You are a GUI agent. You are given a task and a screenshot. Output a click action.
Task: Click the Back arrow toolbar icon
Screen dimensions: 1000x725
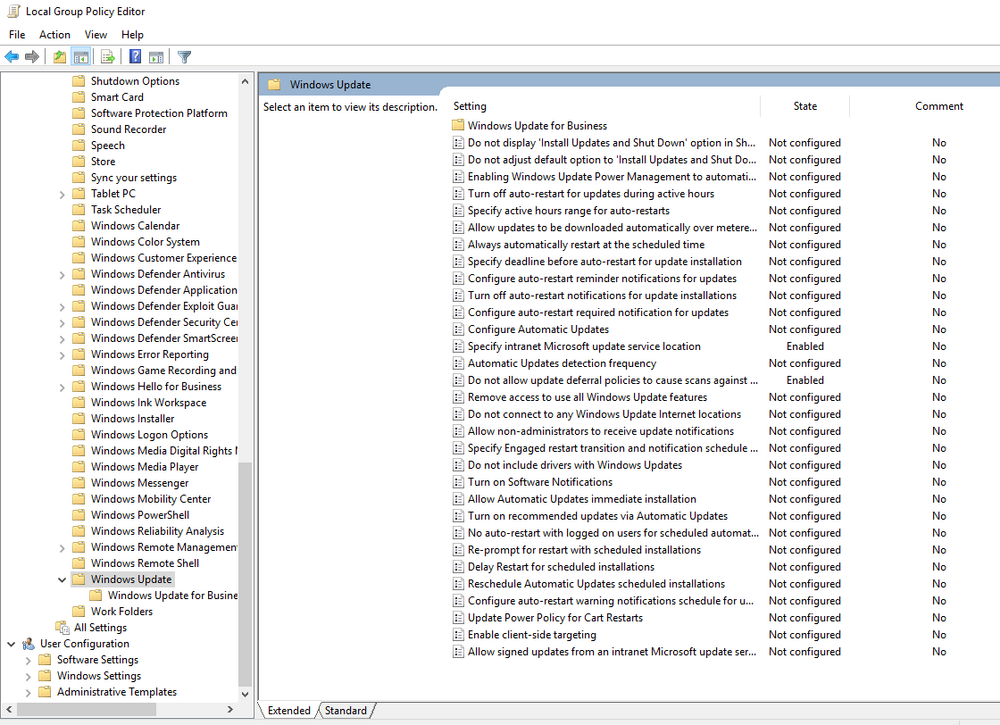coord(11,57)
